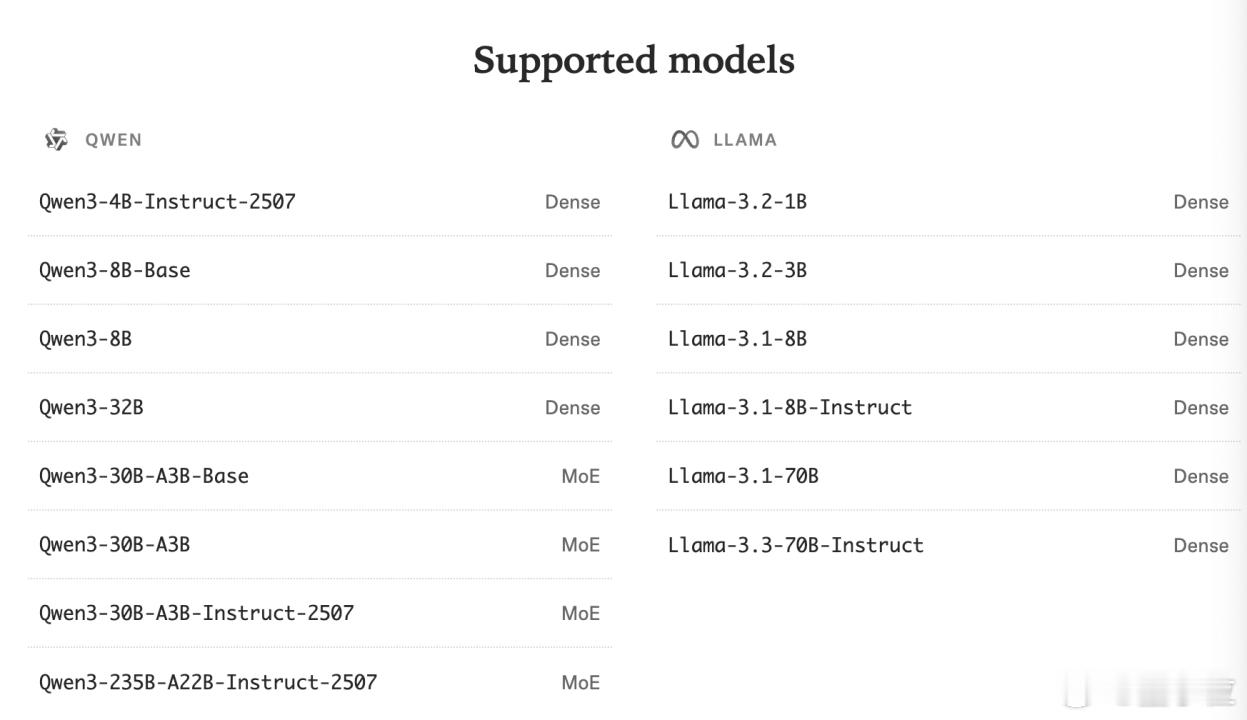This screenshot has width=1247, height=720.
Task: Click the Qwen3-235B-A22B-Instruct-2507 model
Action: 208,682
